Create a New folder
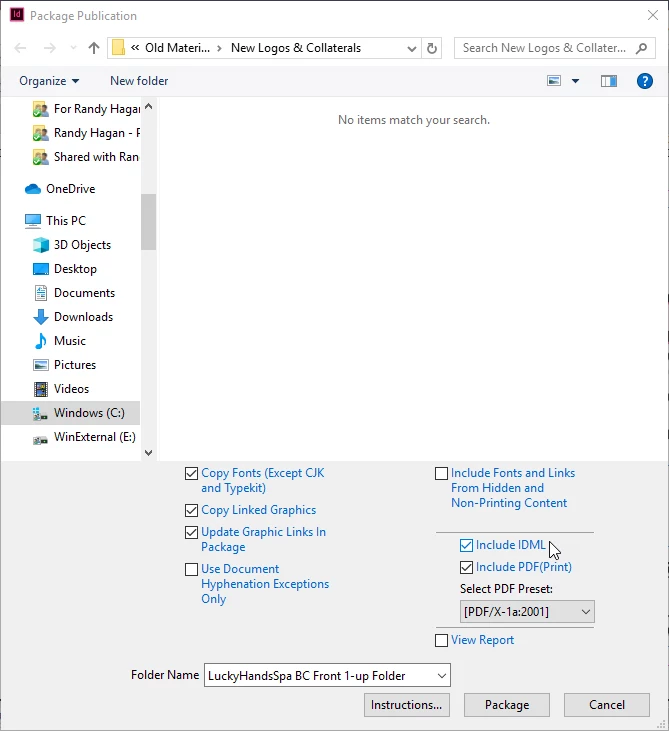This screenshot has height=731, width=669. (x=139, y=81)
